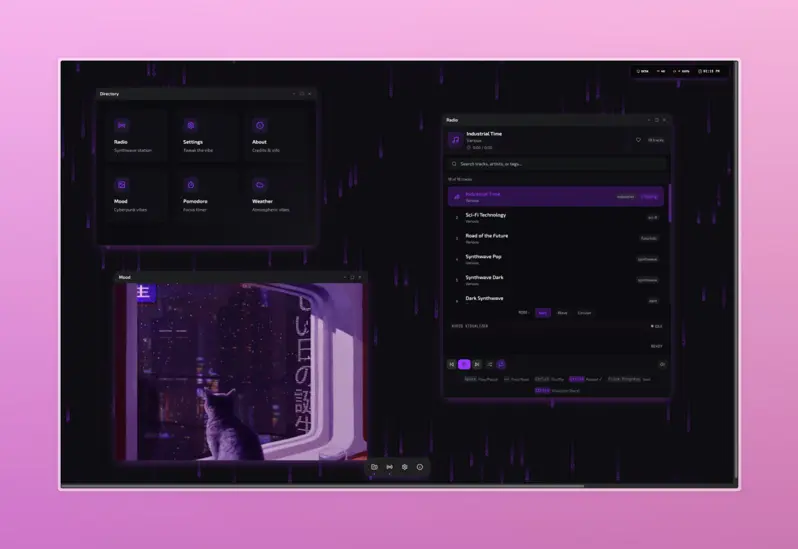The image size is (798, 549).
Task: Maximize the Radio window
Action: [657, 120]
